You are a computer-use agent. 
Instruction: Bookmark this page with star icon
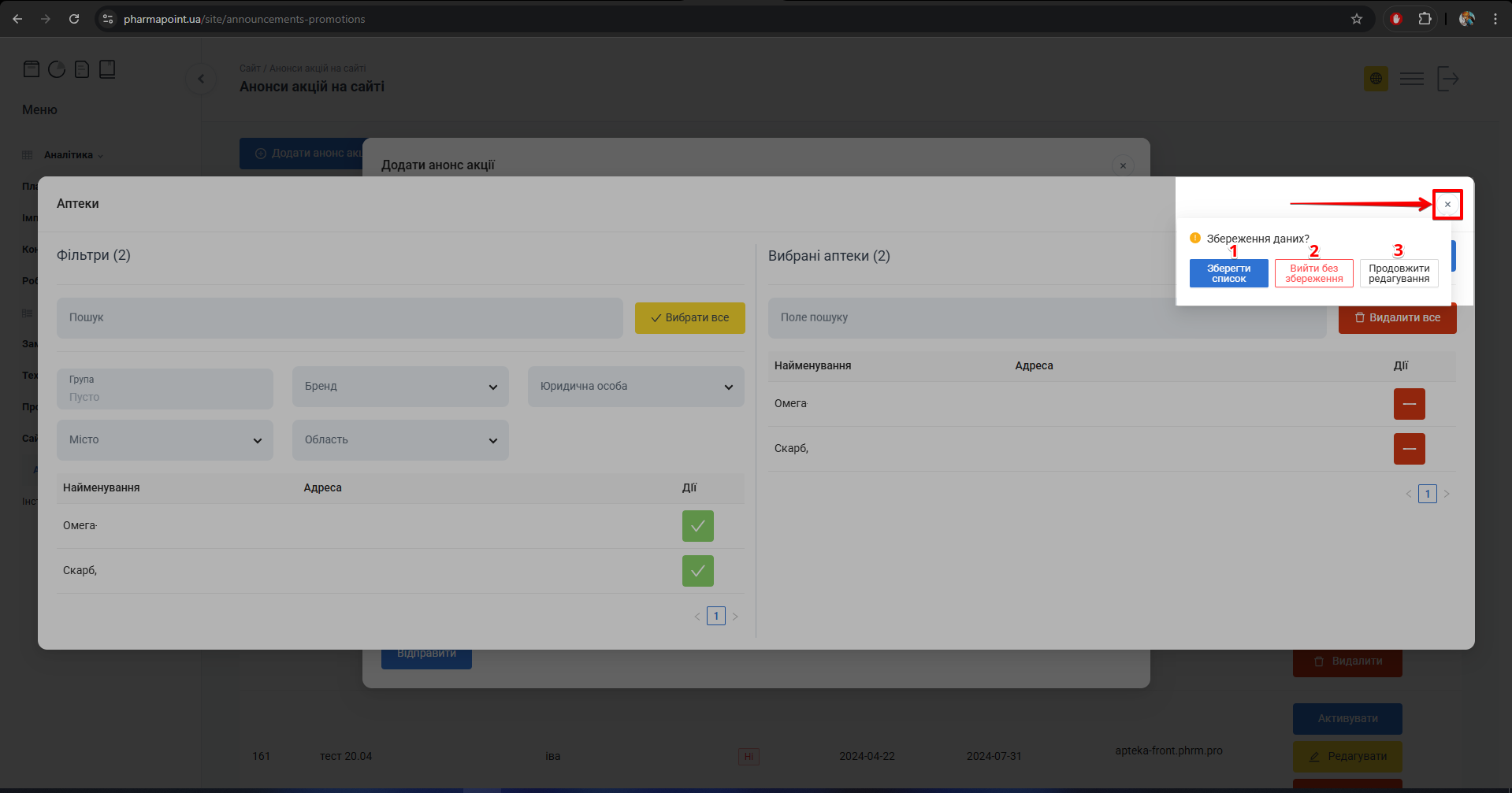pos(1356,19)
